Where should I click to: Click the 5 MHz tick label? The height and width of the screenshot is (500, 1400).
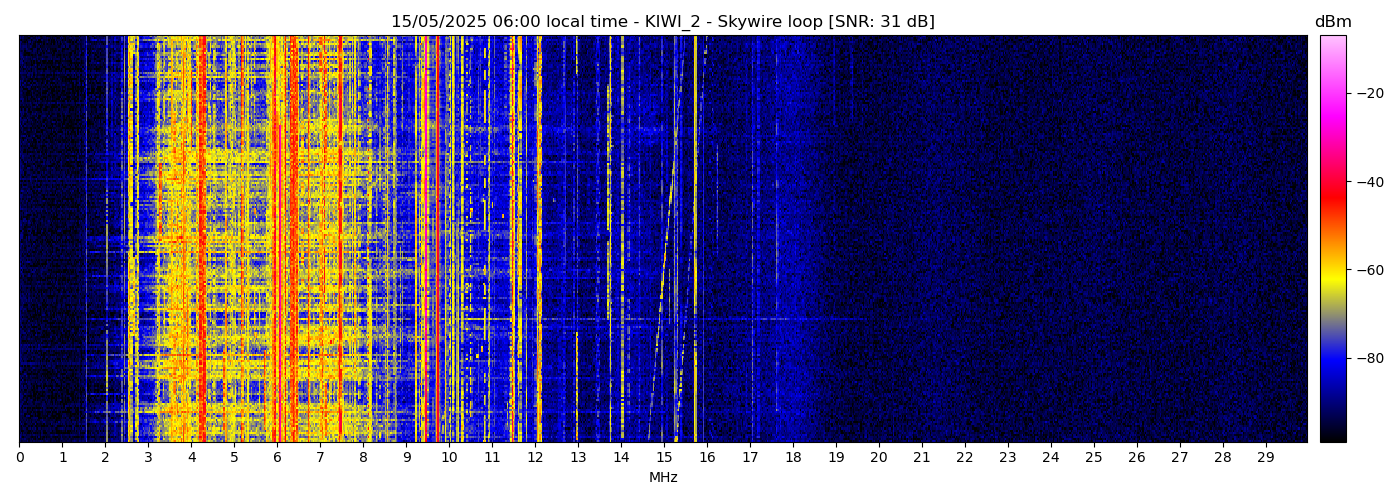click(x=234, y=457)
